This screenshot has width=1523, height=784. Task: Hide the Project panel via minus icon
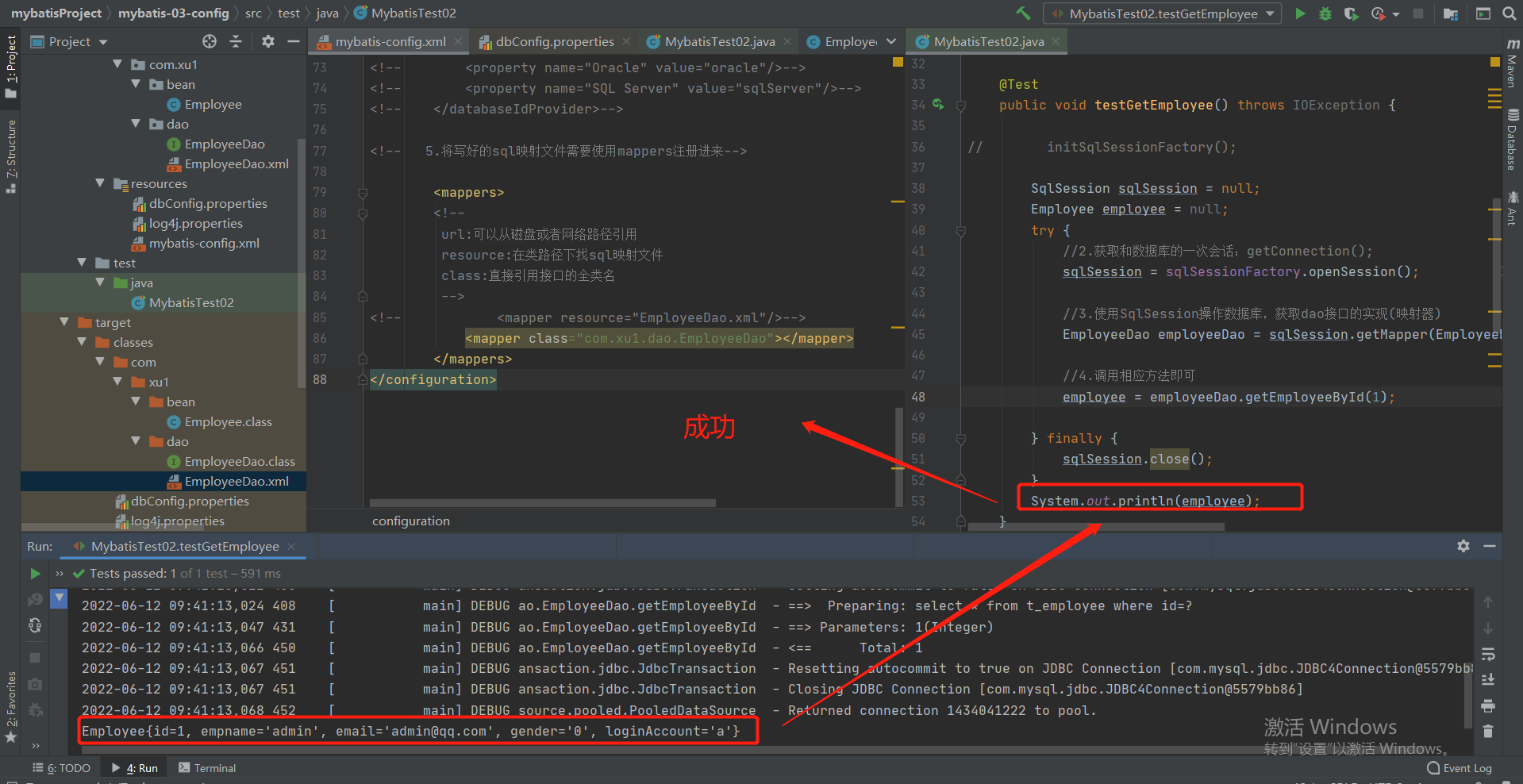coord(293,41)
